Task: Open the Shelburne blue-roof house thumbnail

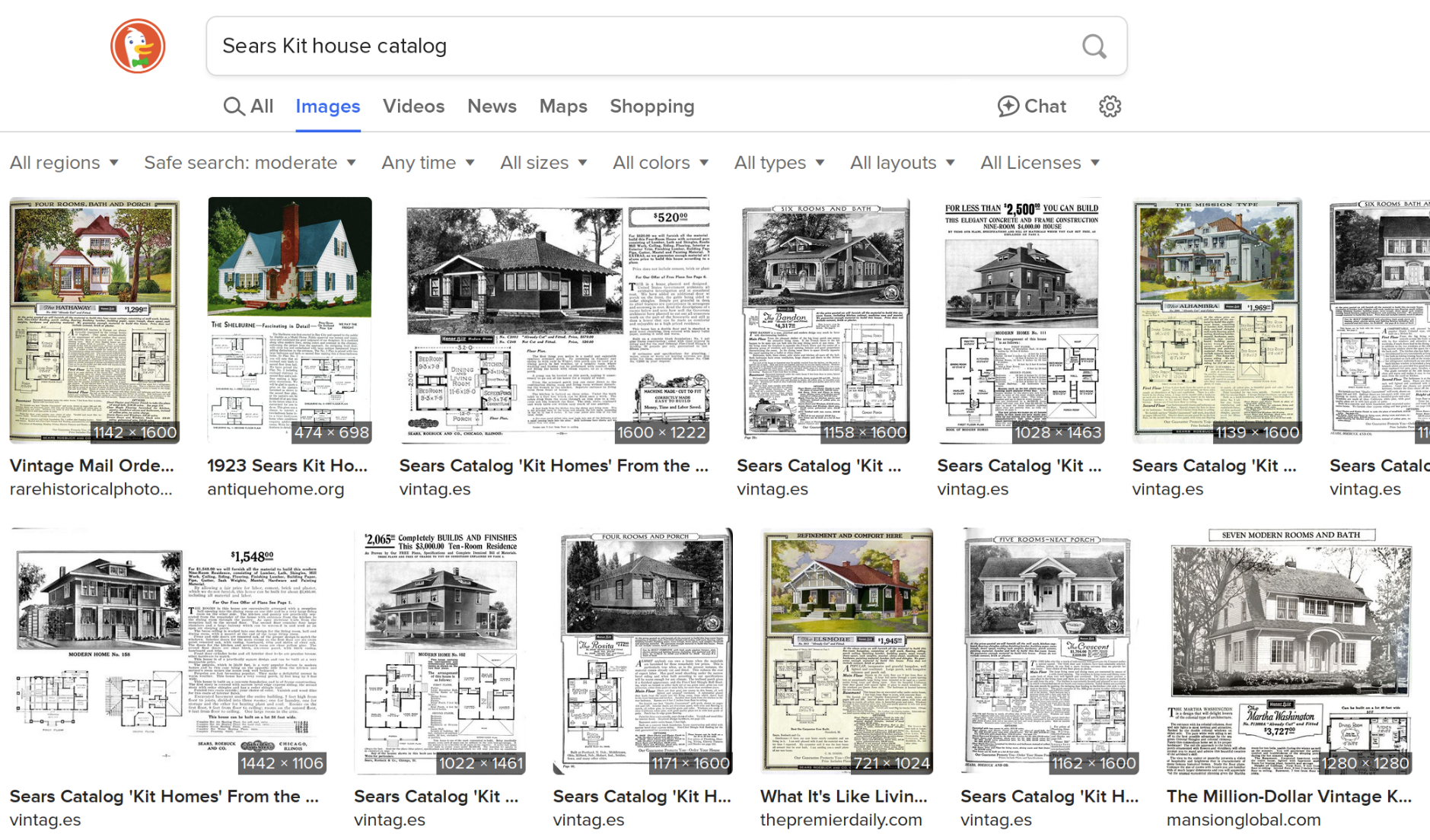Action: tap(290, 320)
